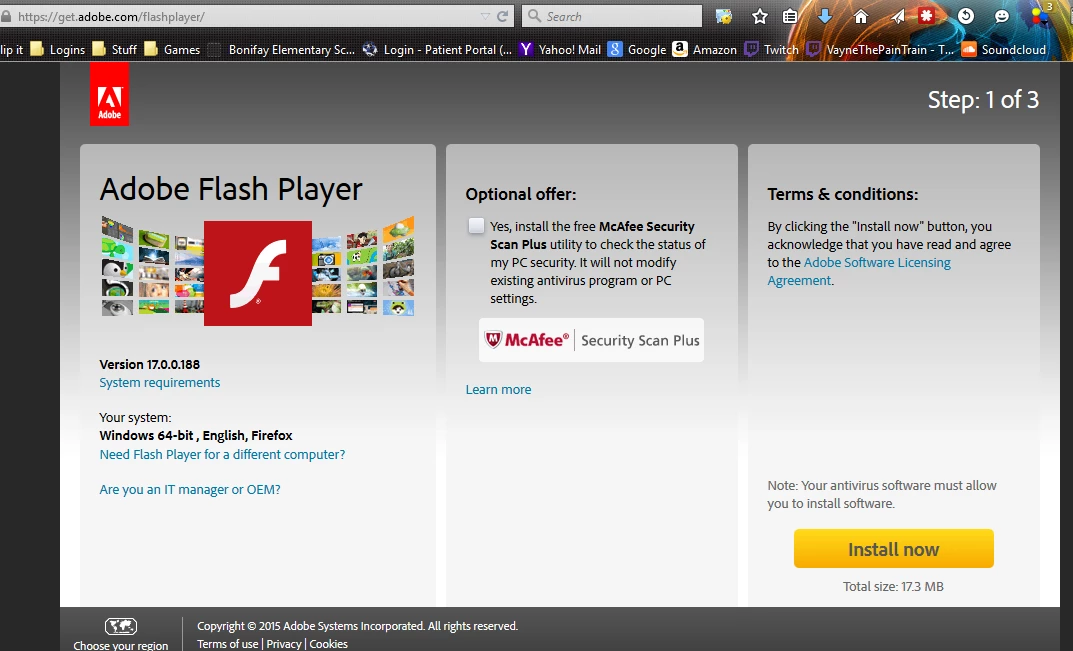This screenshot has height=651, width=1073.
Task: Show bookmarks list icon in toolbar
Action: pos(790,16)
